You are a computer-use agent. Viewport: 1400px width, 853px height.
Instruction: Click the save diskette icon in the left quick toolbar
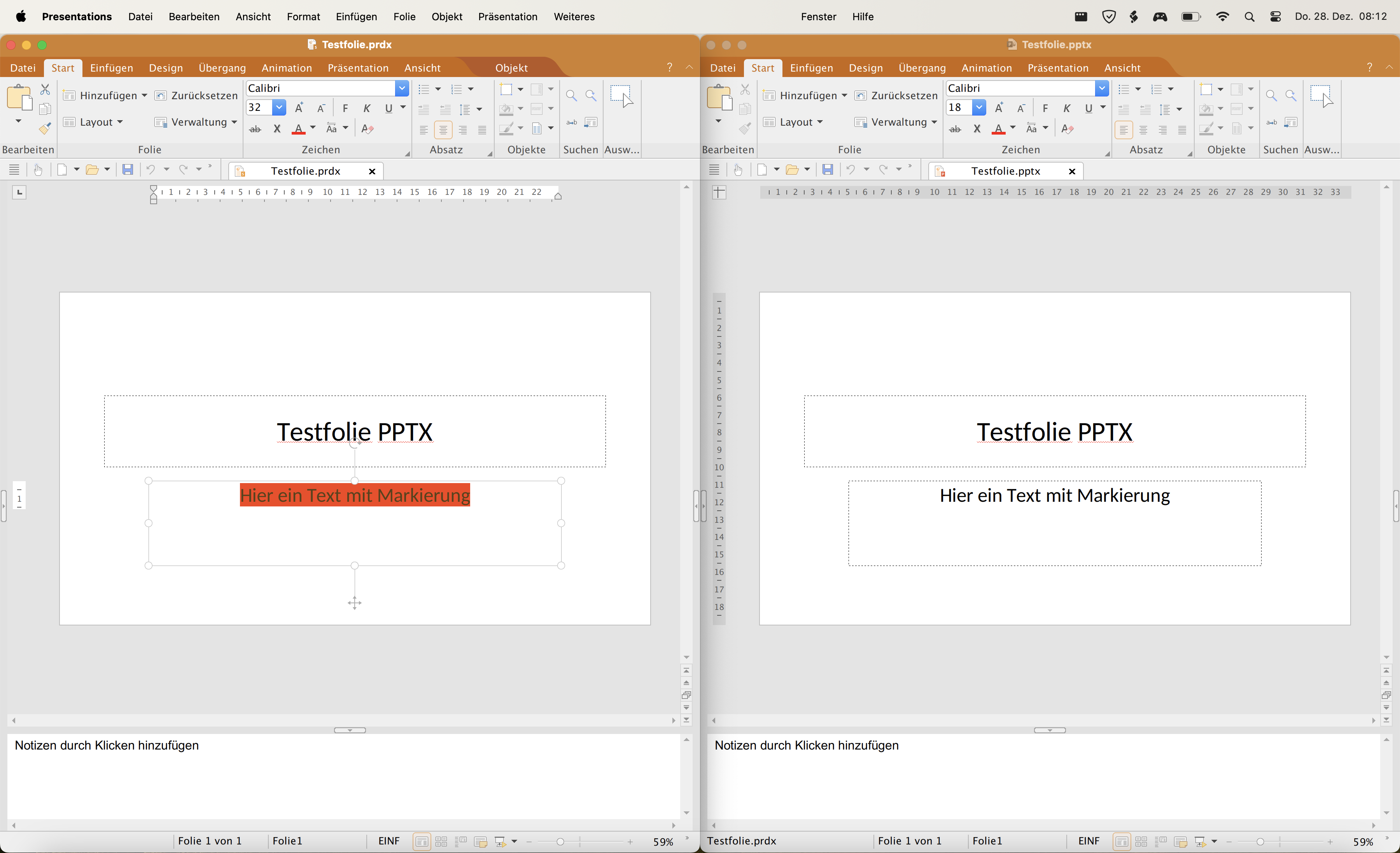point(128,170)
